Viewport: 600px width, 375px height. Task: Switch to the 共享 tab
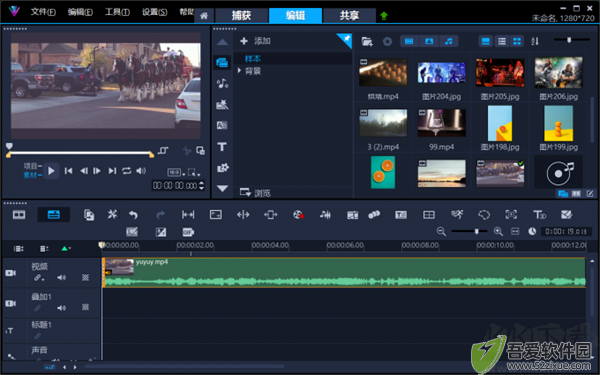point(349,16)
